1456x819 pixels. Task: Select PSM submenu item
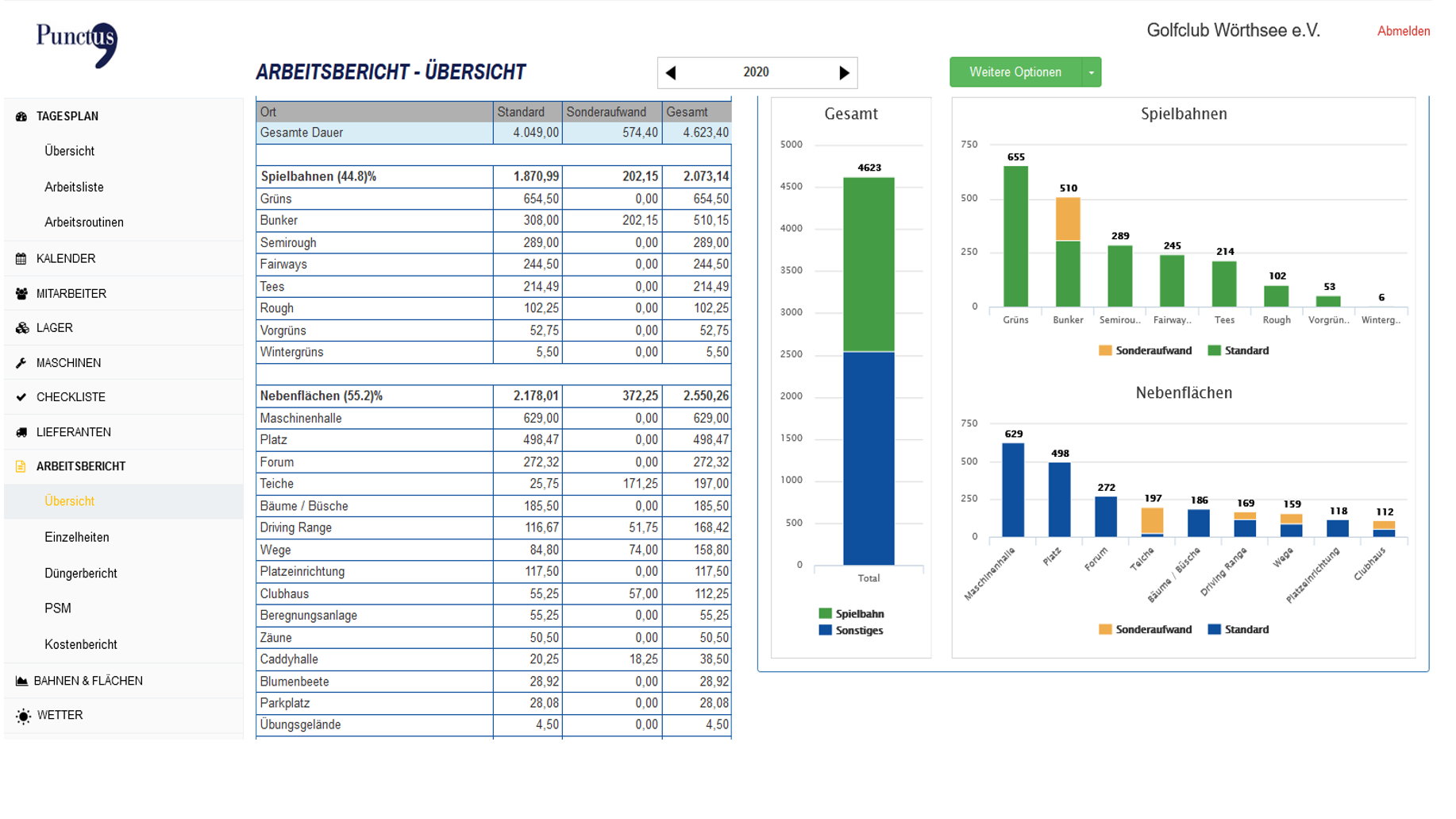point(58,608)
